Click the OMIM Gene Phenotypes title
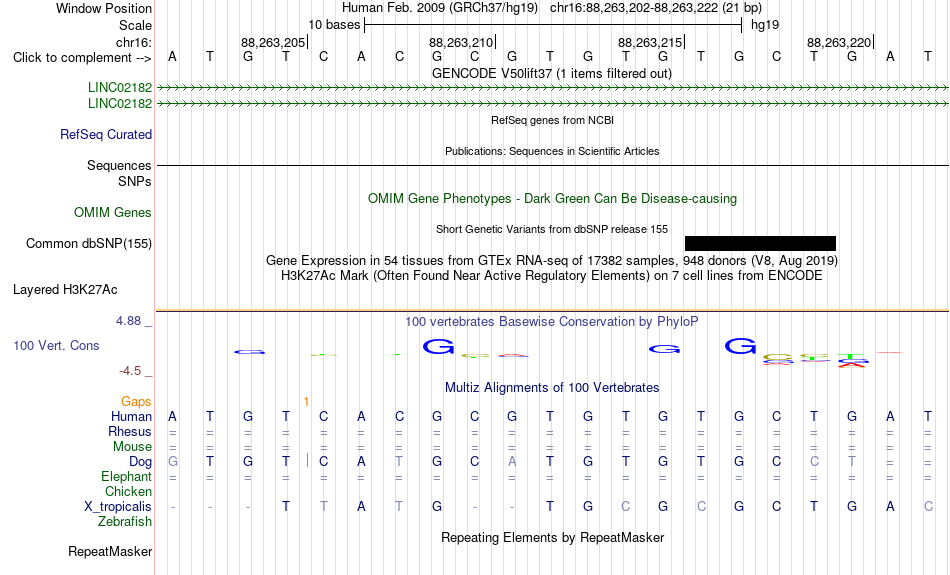This screenshot has height=575, width=950. 553,199
